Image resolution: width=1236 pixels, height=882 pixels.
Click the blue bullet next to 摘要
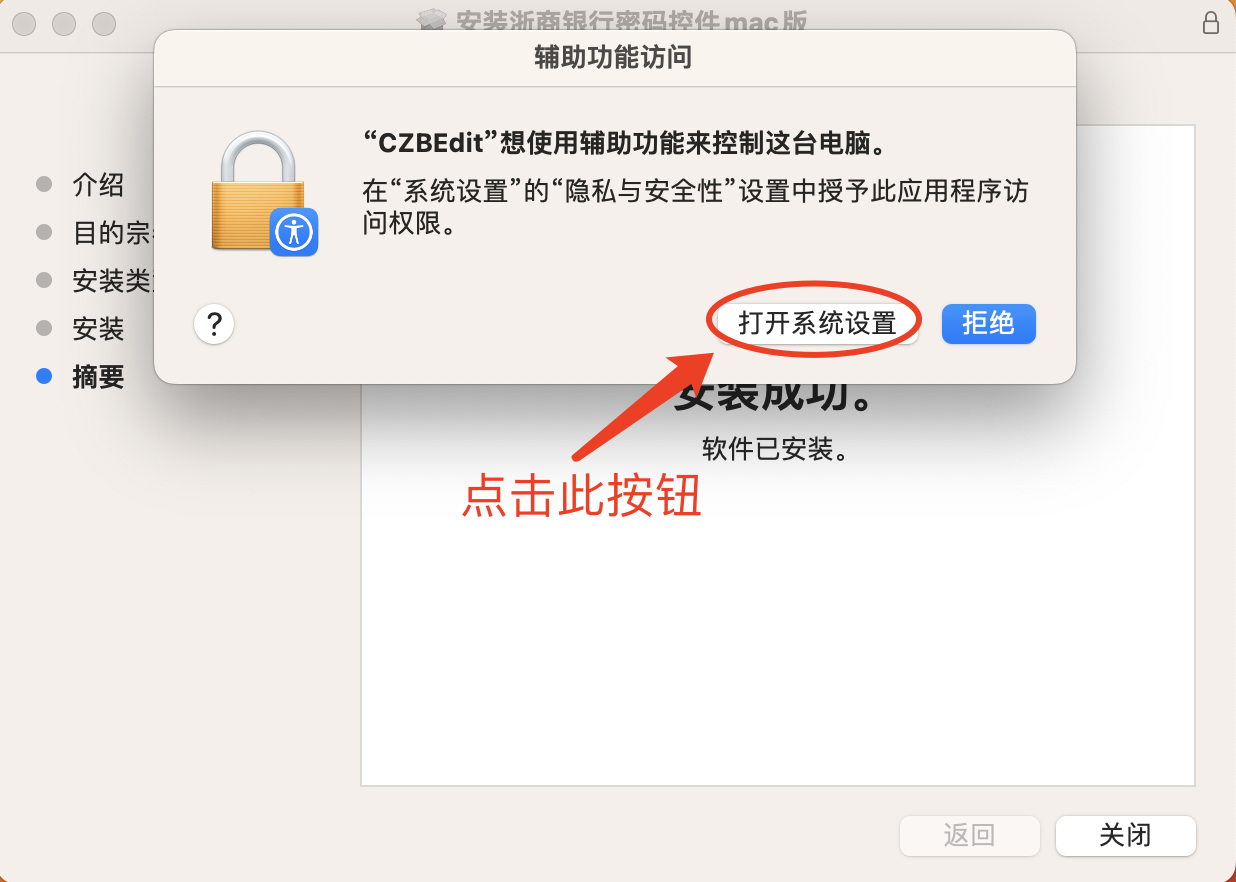[44, 376]
